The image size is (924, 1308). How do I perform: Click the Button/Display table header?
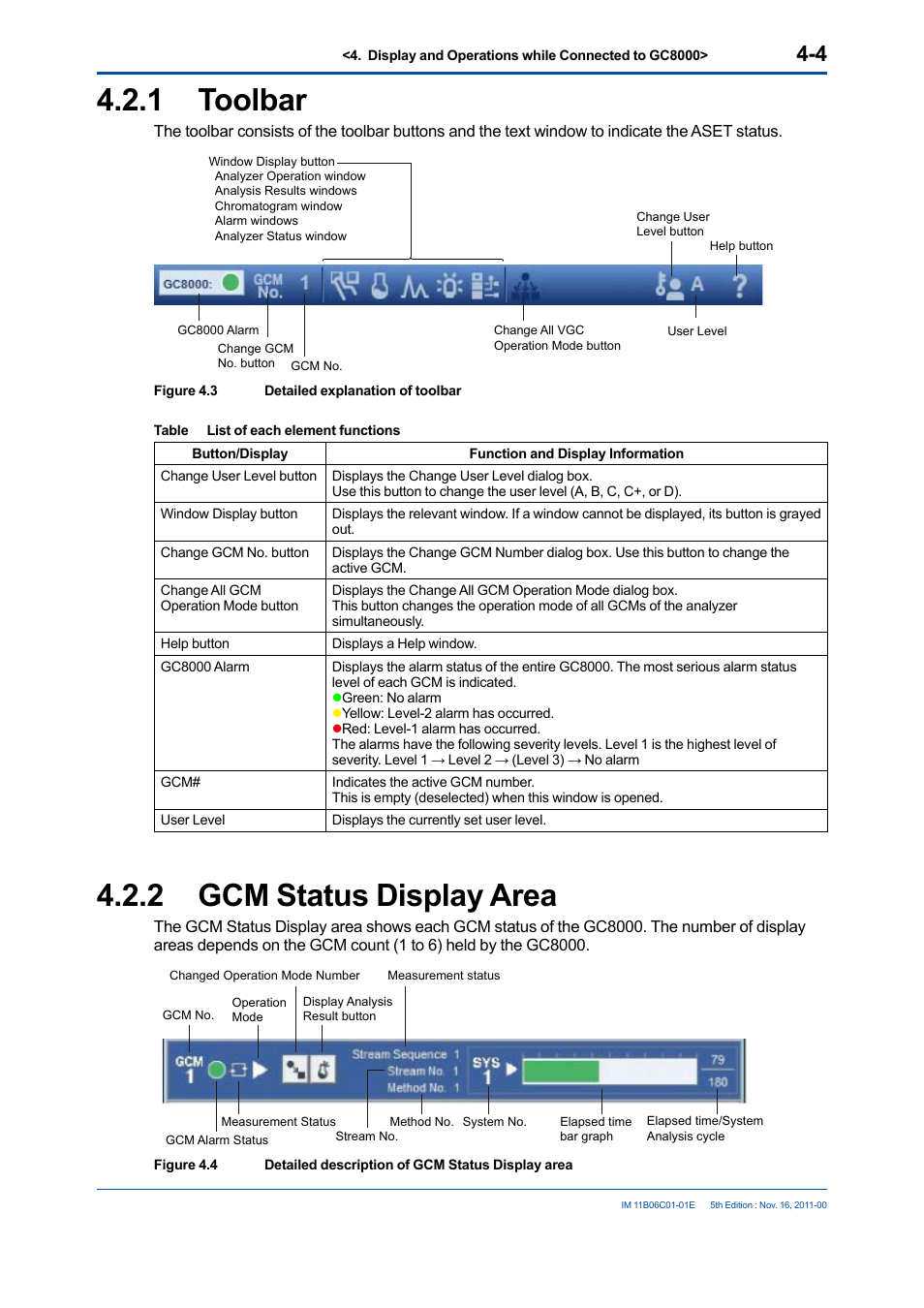tap(240, 453)
